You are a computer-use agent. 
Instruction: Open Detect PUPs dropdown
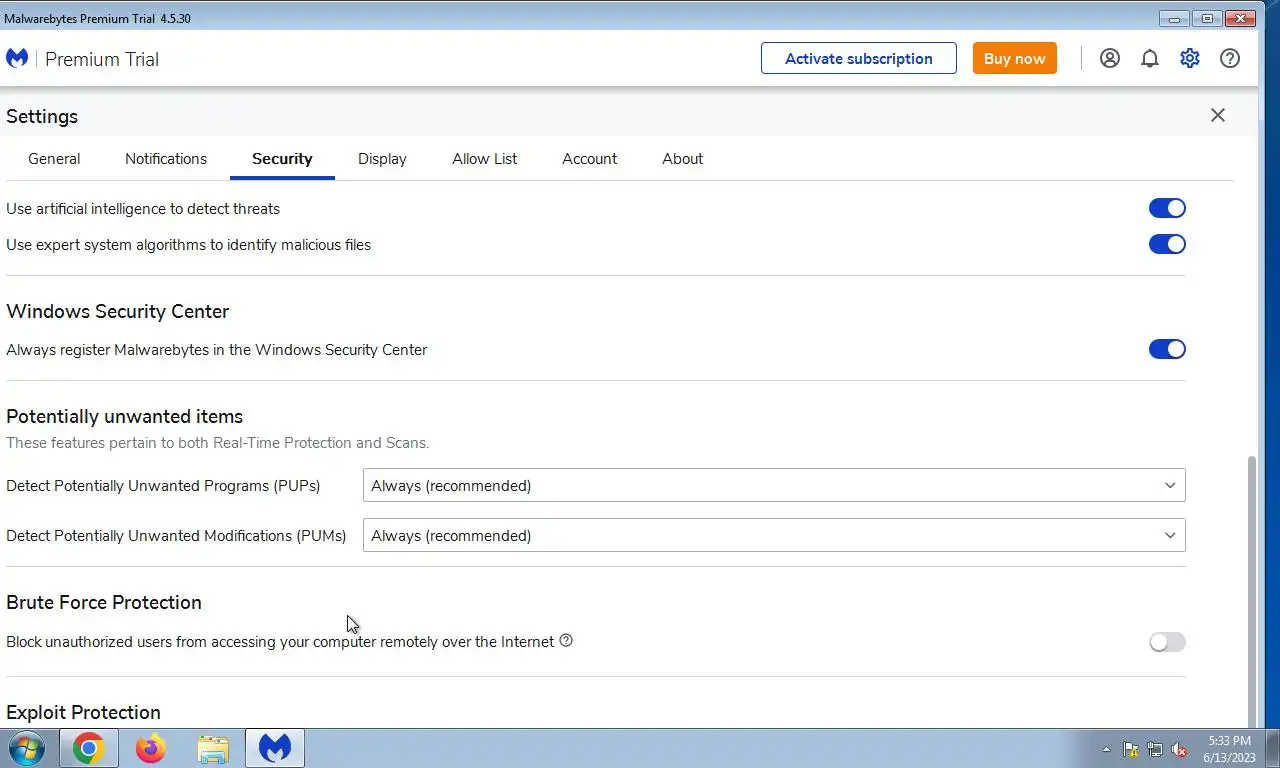tap(774, 485)
